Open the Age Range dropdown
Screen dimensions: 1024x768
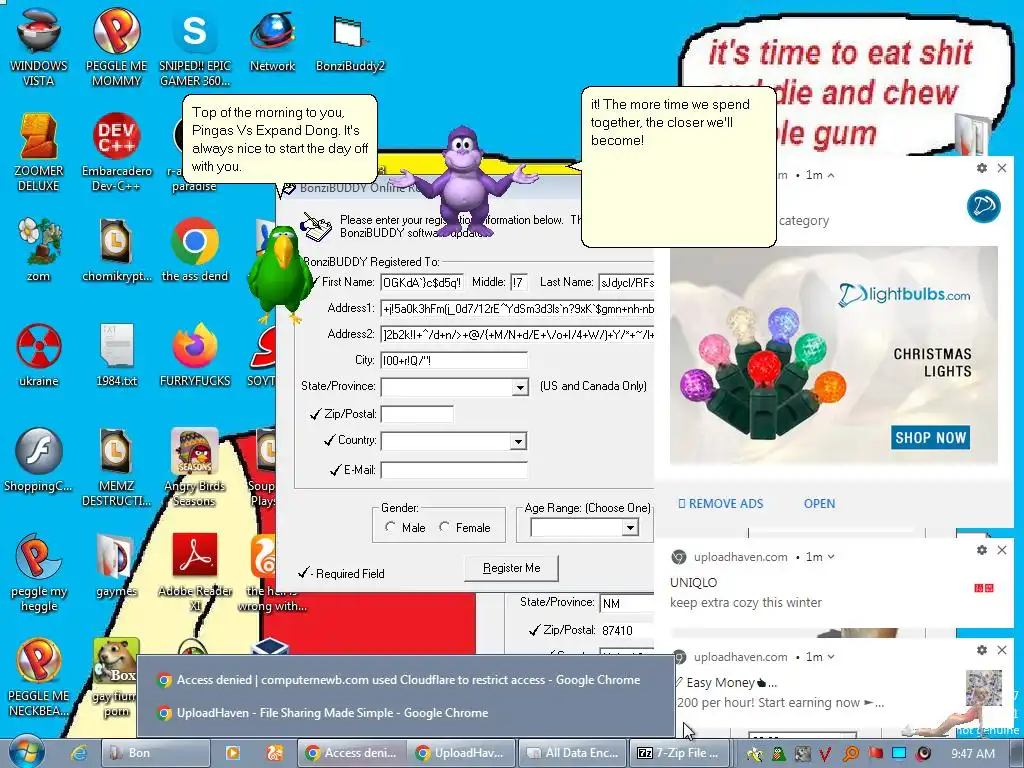point(630,528)
